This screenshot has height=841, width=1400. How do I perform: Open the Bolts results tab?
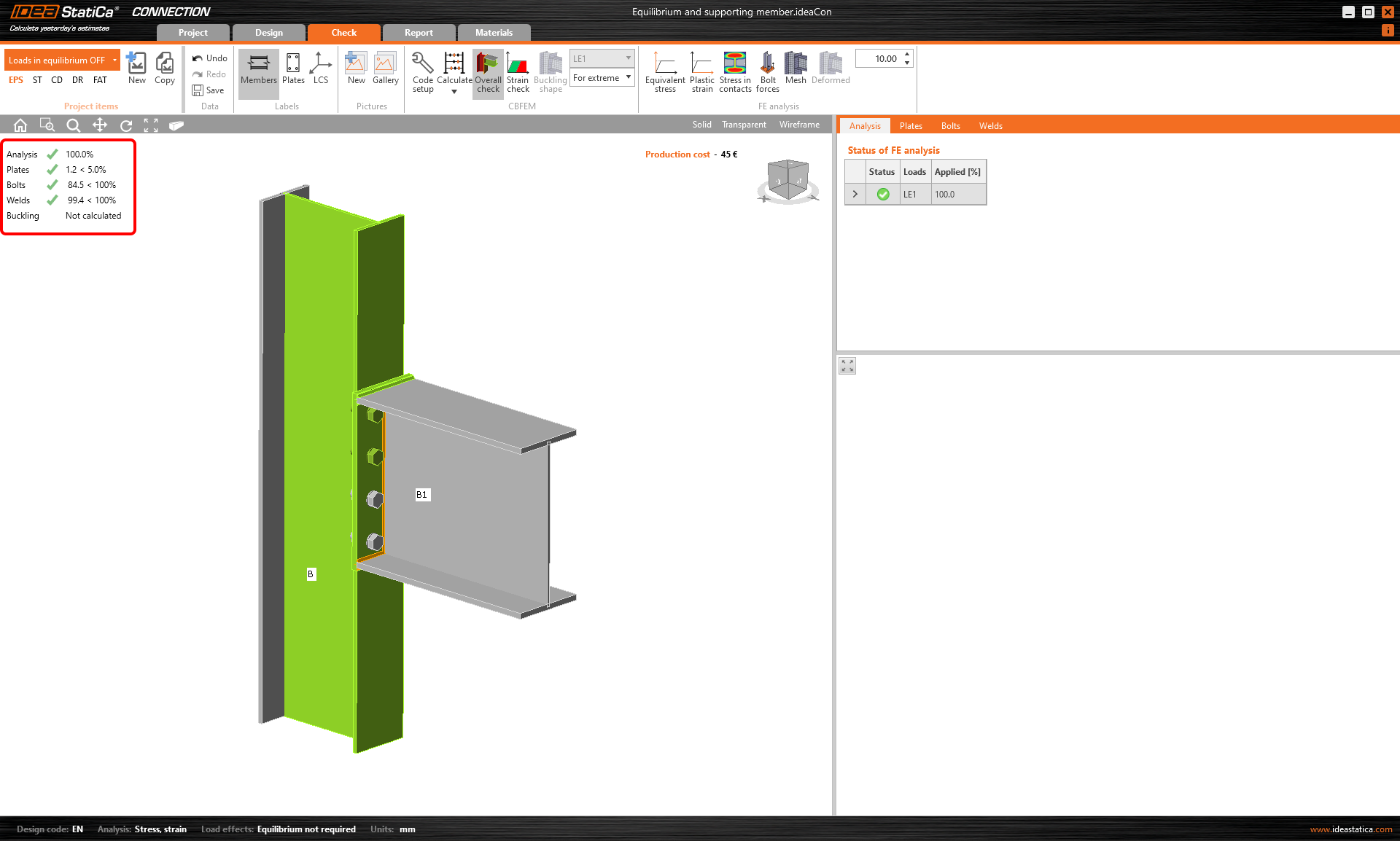click(950, 126)
